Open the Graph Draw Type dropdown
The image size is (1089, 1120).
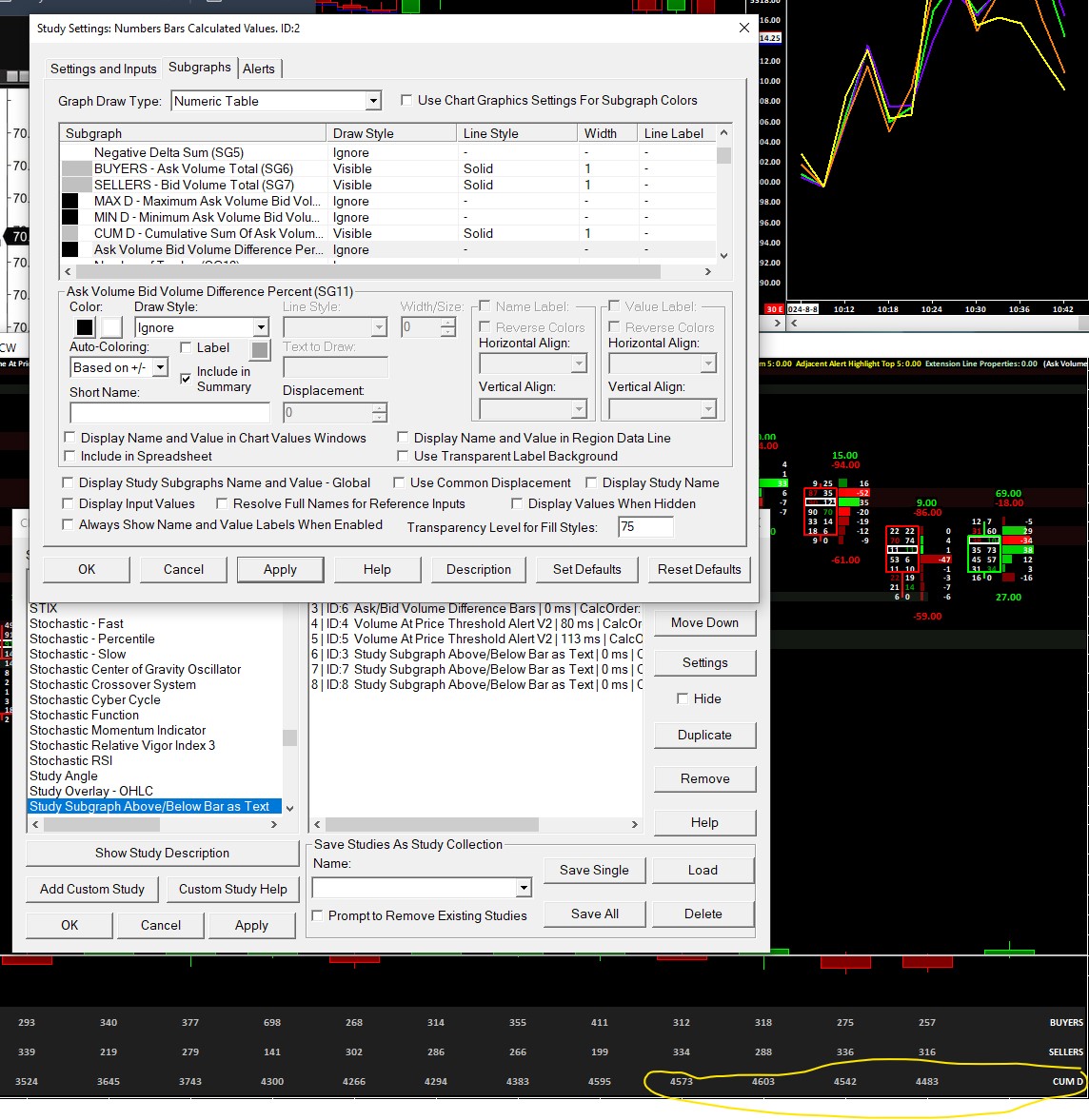[x=373, y=101]
